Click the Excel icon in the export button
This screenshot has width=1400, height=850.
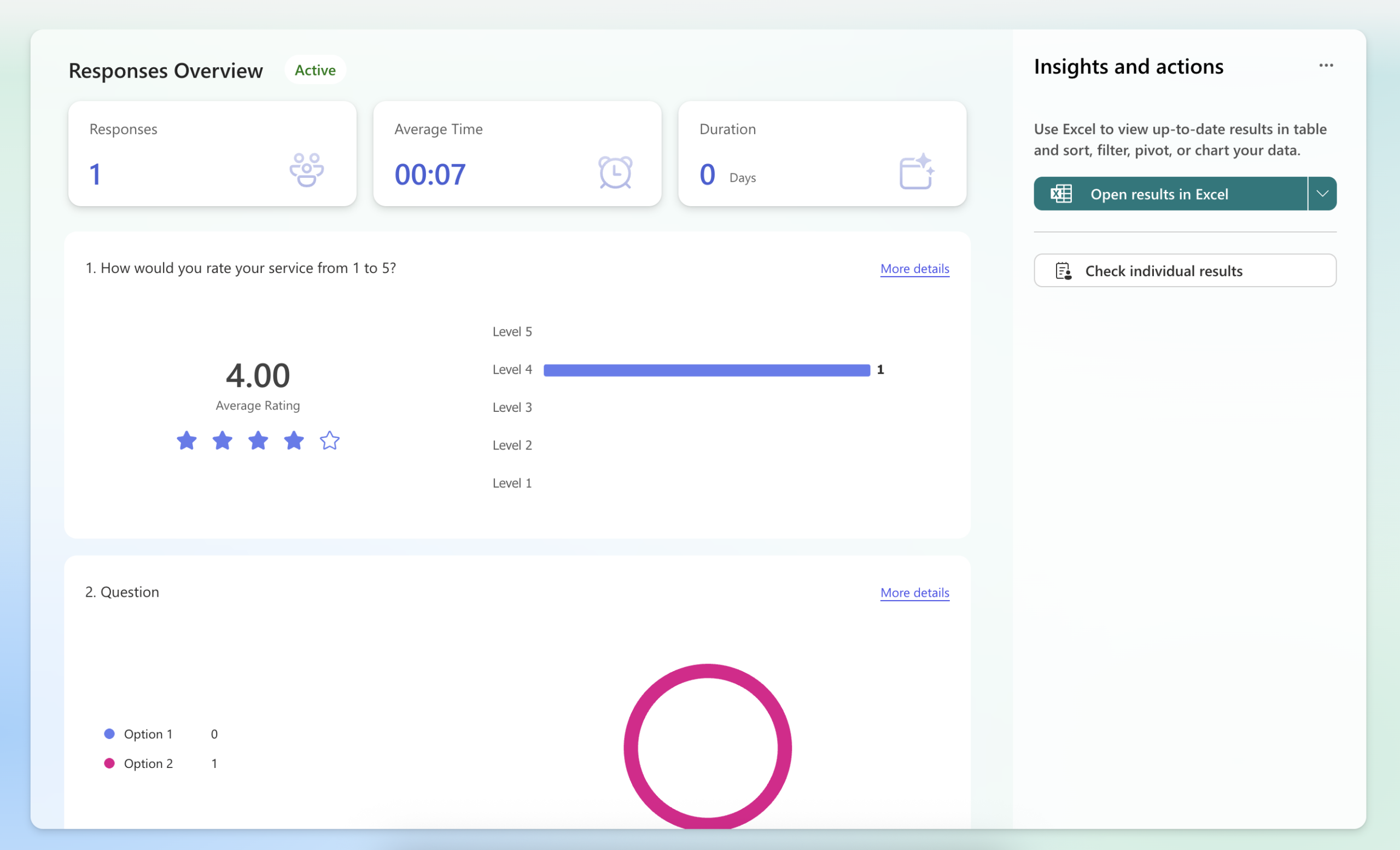tap(1062, 194)
